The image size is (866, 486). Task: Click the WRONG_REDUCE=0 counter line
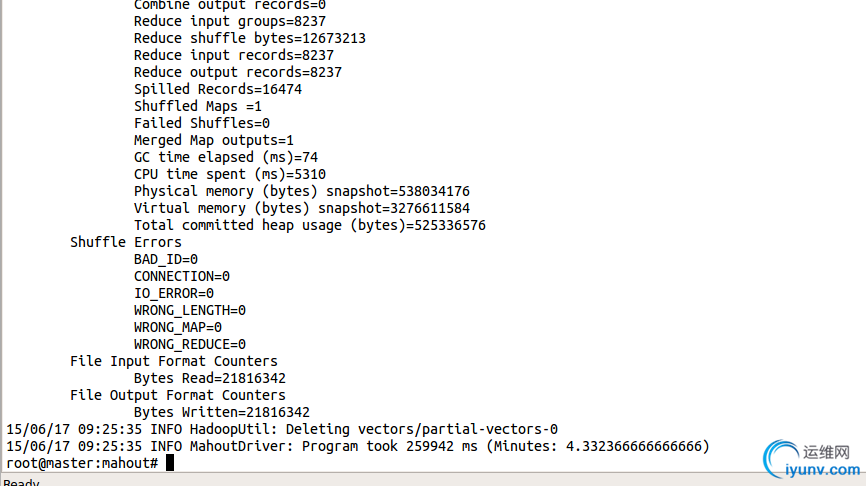(189, 344)
